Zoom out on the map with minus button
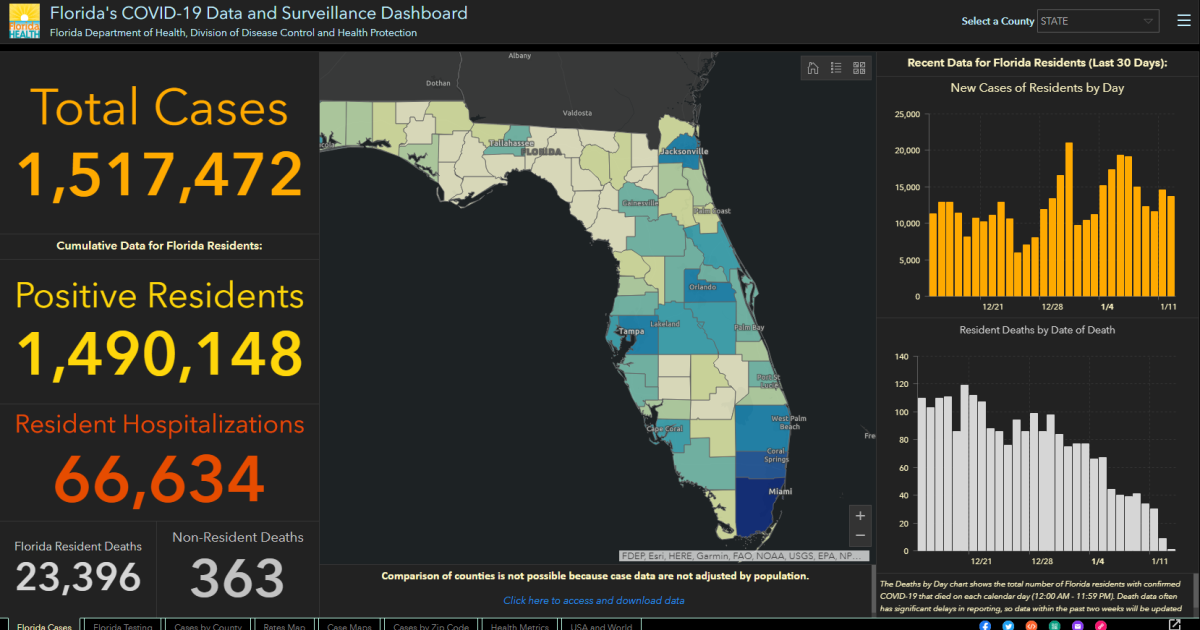The height and width of the screenshot is (630, 1200). pyautogui.click(x=860, y=536)
